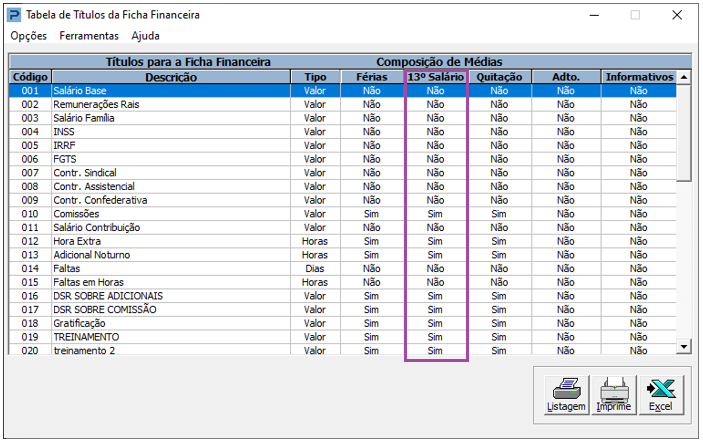Click the Imprime printer button
The width and height of the screenshot is (703, 443).
click(614, 395)
